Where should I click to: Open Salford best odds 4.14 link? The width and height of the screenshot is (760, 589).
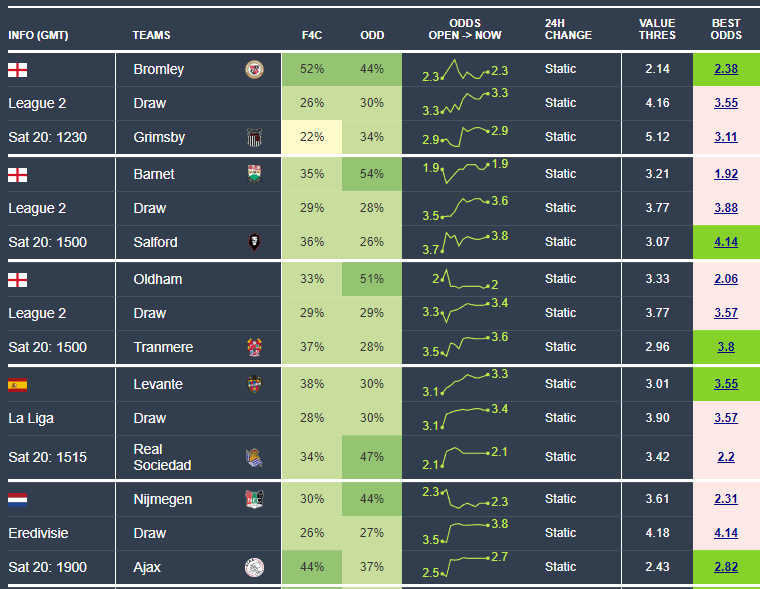pyautogui.click(x=726, y=242)
